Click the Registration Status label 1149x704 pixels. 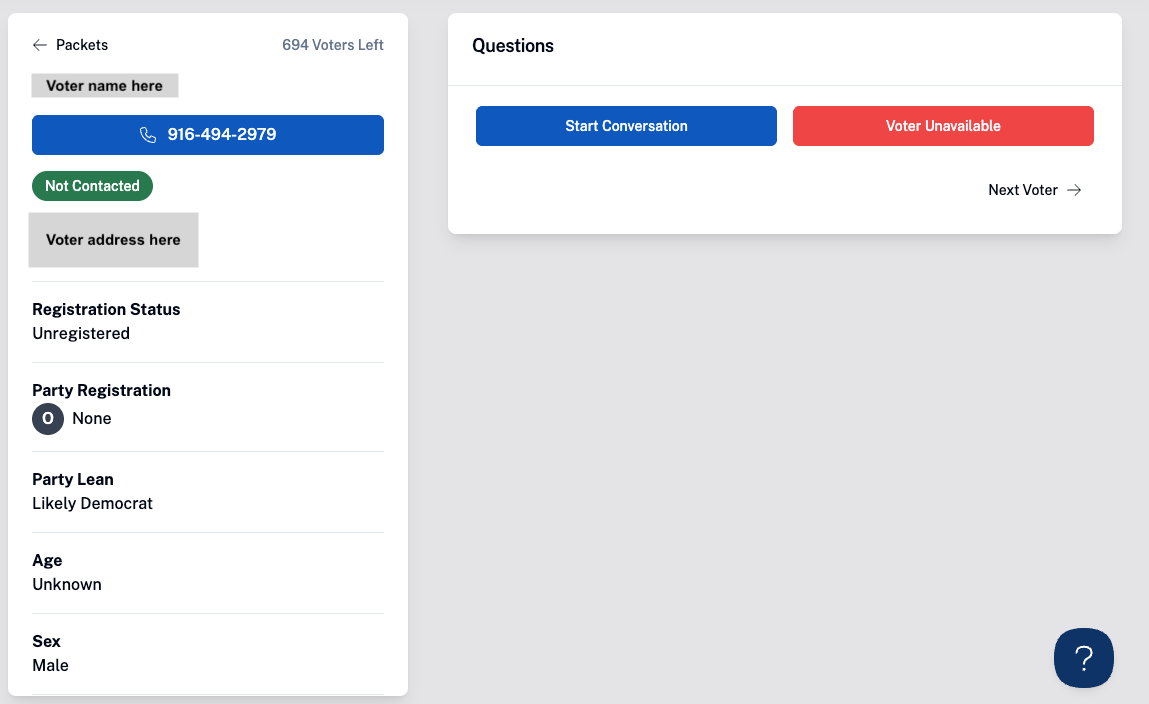pyautogui.click(x=106, y=309)
